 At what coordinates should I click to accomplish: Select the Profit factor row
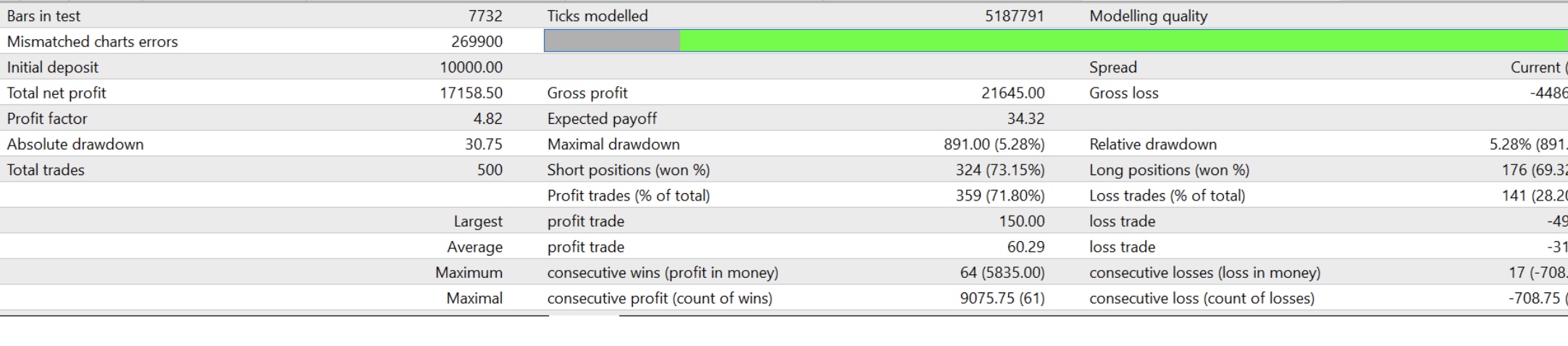[x=784, y=118]
